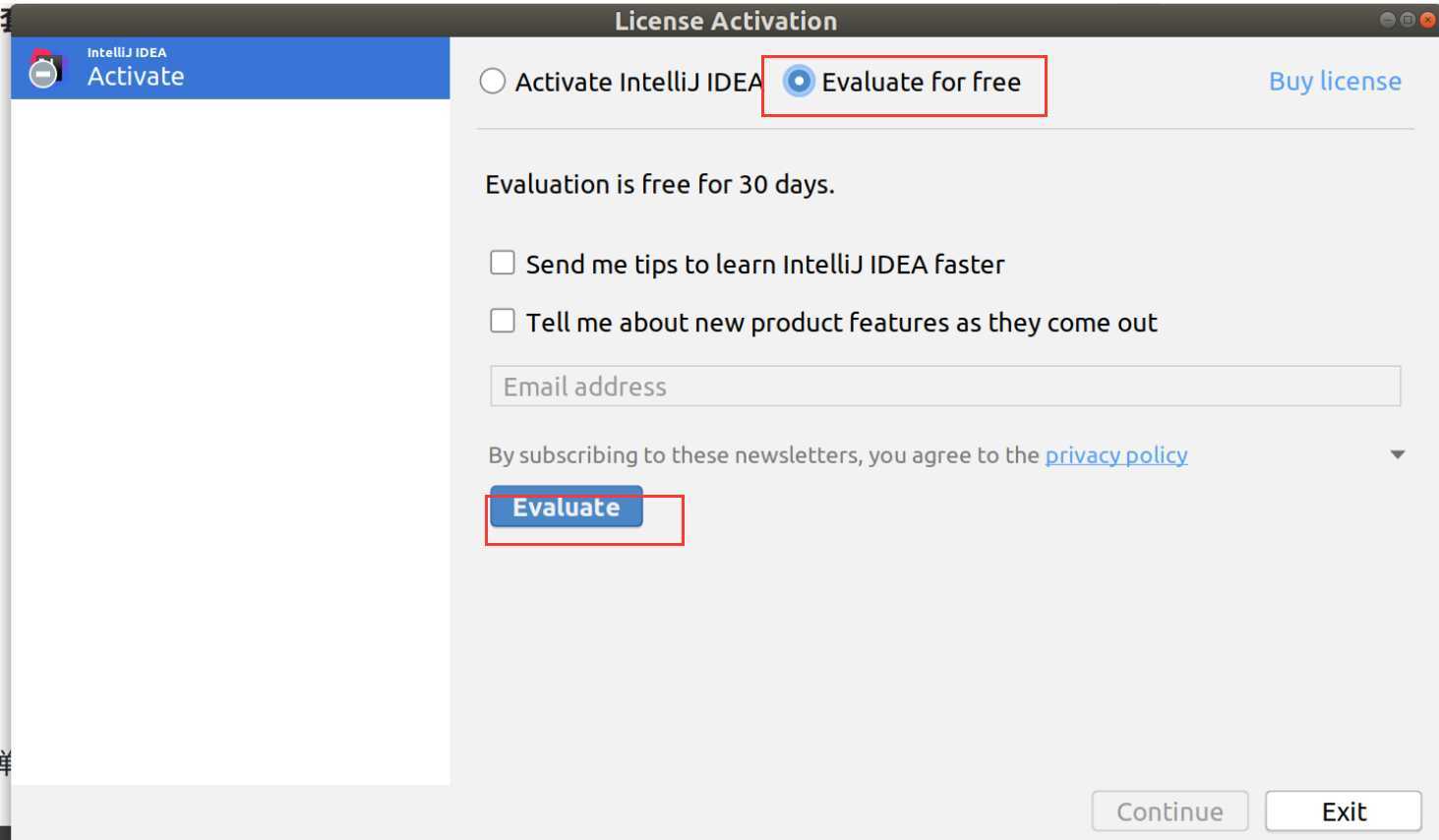
Task: Focus the Email address field
Action: (x=944, y=387)
